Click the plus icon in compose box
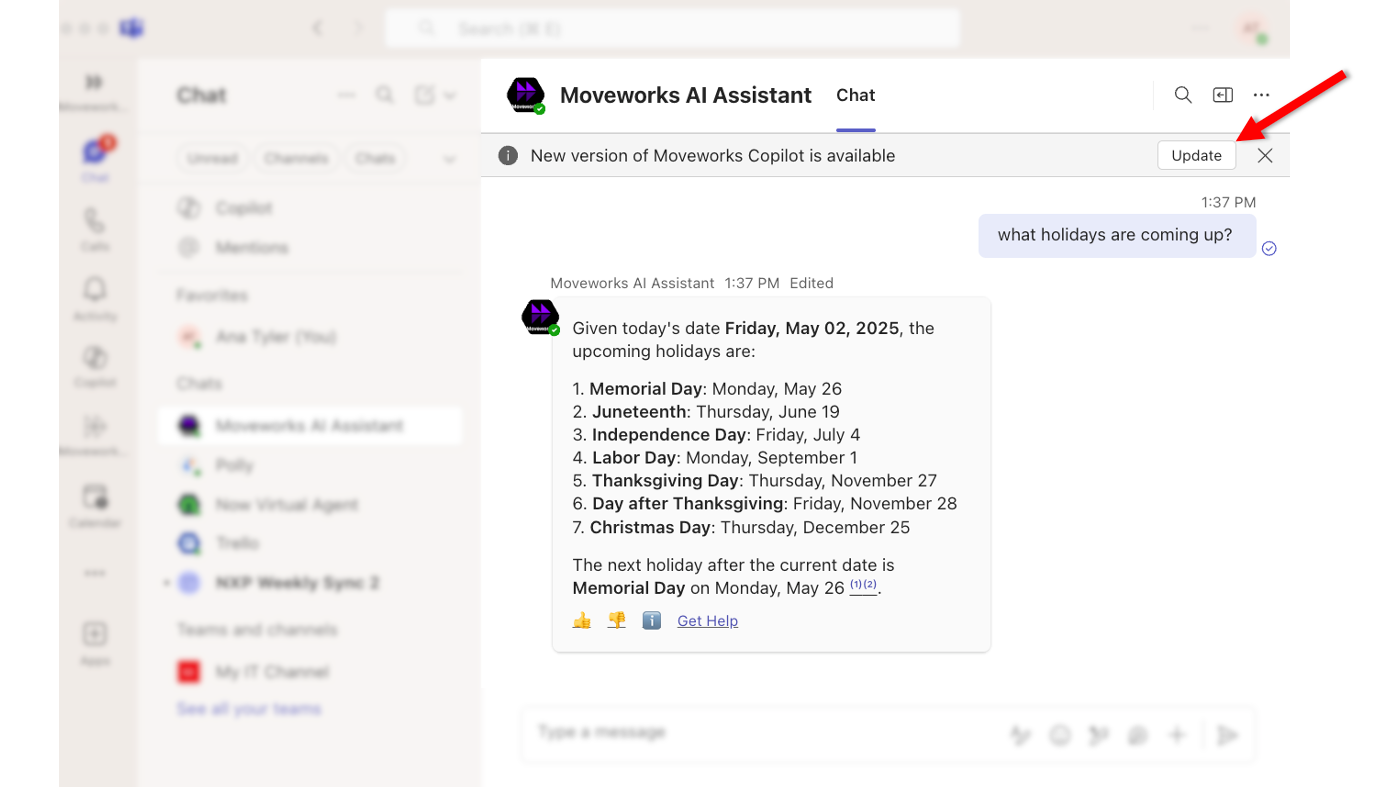Viewport: 1374px width, 787px height. (1177, 736)
